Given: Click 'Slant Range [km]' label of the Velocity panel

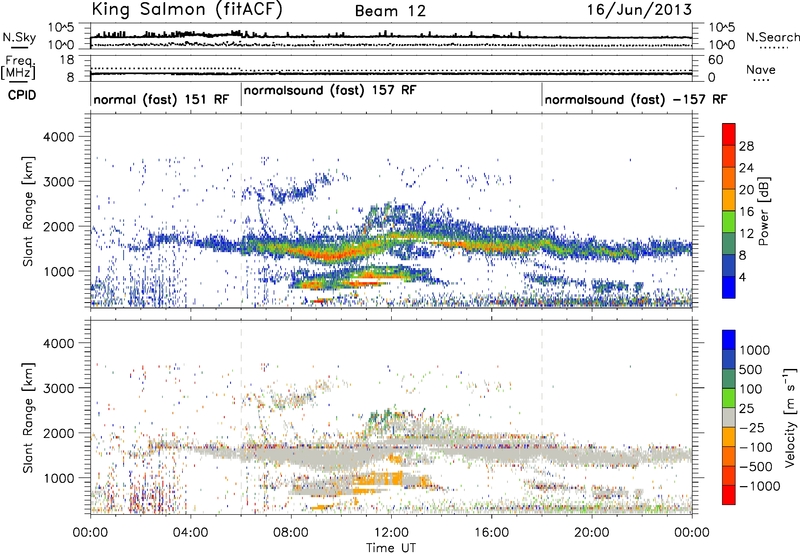Looking at the screenshot, I should click(x=28, y=417).
